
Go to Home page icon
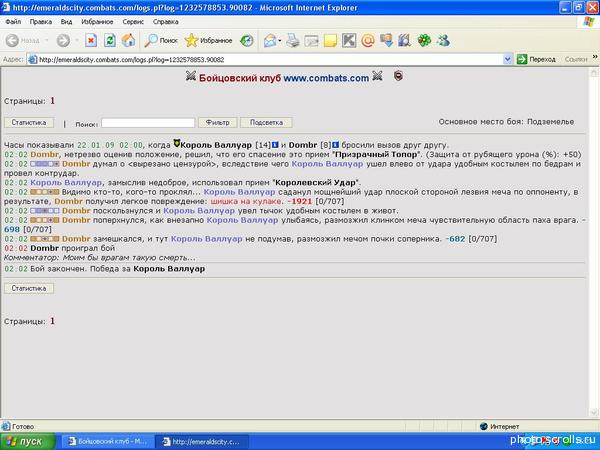pyautogui.click(x=129, y=40)
